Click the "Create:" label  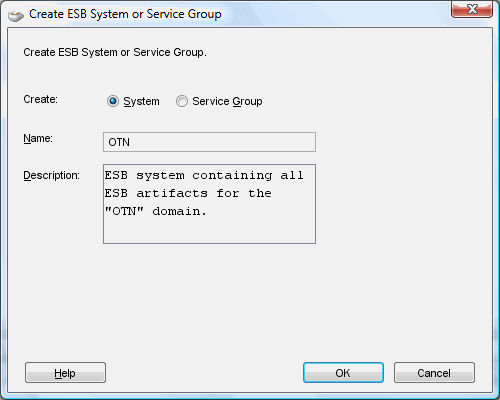[40, 99]
